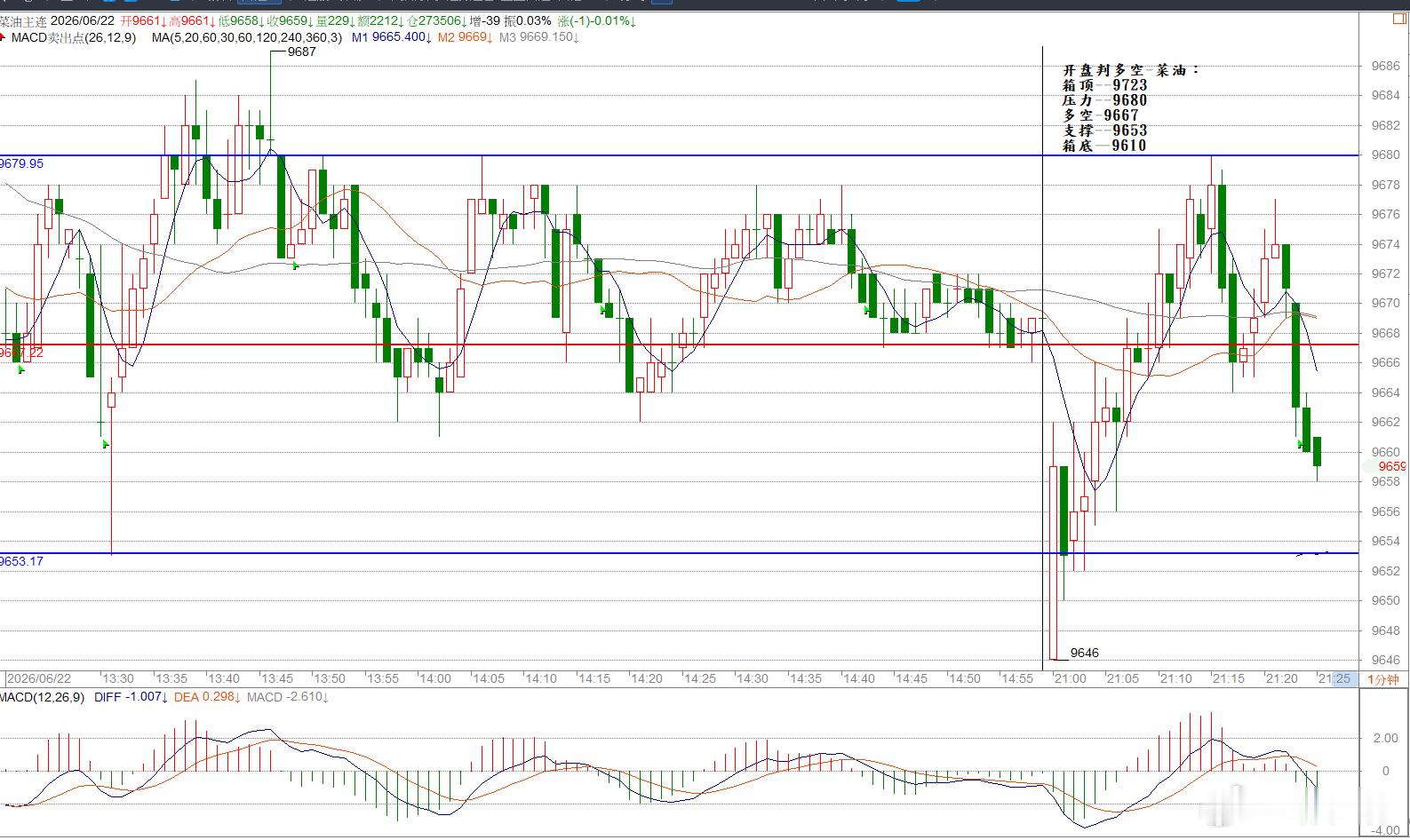The height and width of the screenshot is (840, 1410).
Task: Click the 压力--9680 annotation line
Action: pyautogui.click(x=1105, y=100)
